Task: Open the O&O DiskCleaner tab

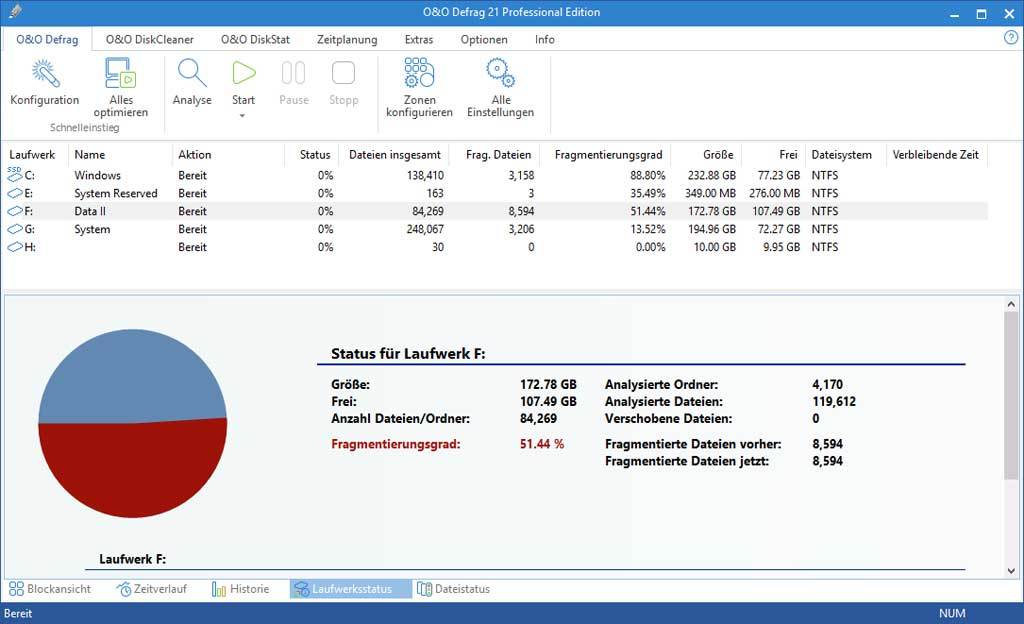Action: [150, 39]
